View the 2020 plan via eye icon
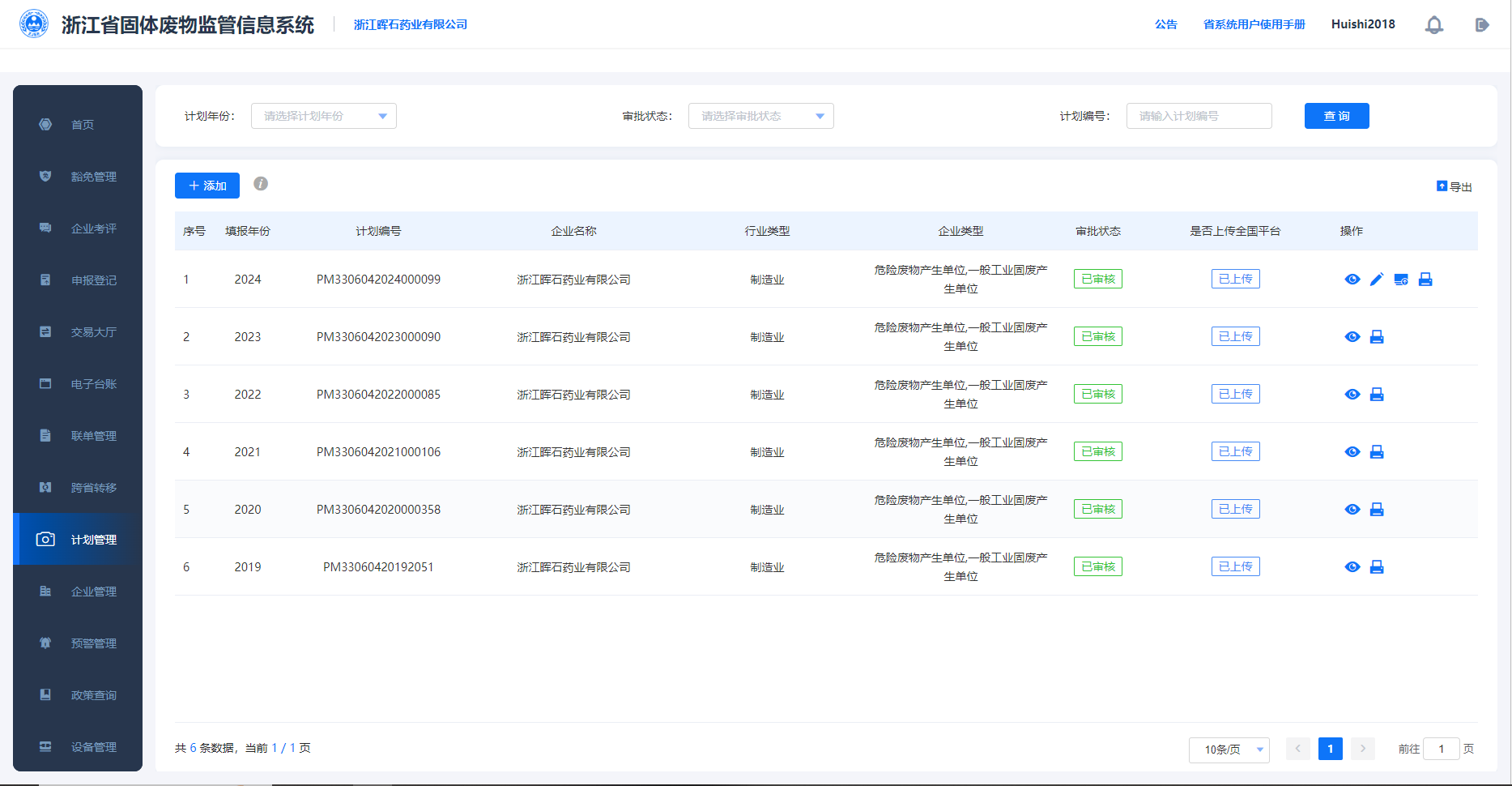This screenshot has height=786, width=1512. pos(1352,510)
